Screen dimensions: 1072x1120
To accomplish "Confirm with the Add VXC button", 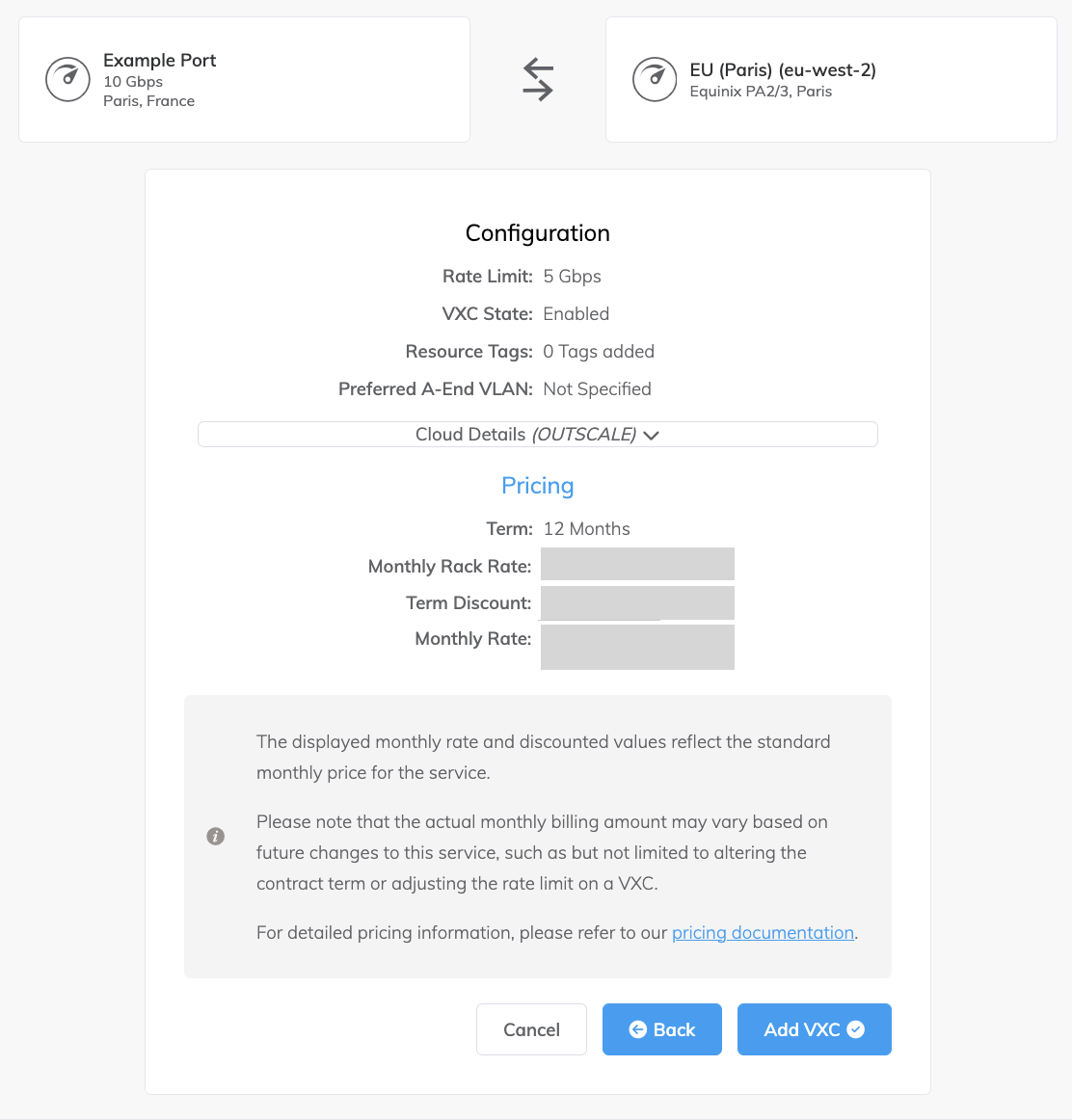I will point(814,1029).
